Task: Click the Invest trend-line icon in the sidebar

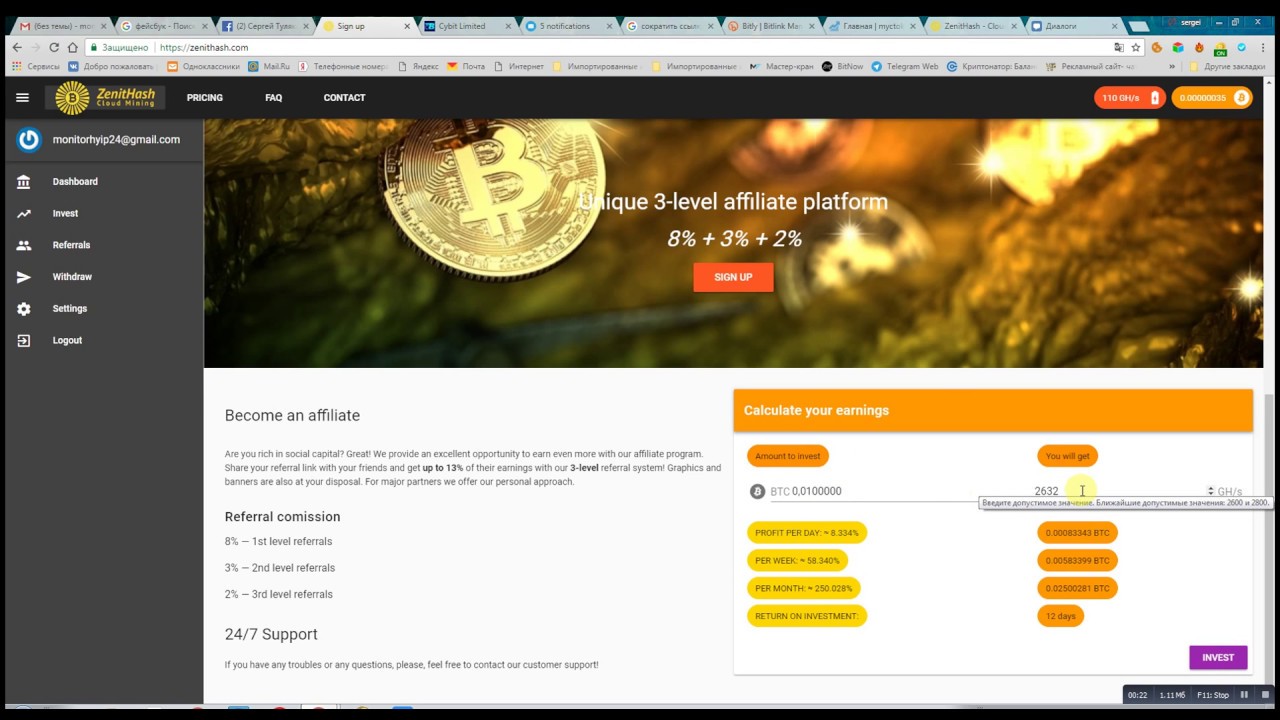Action: click(x=24, y=213)
